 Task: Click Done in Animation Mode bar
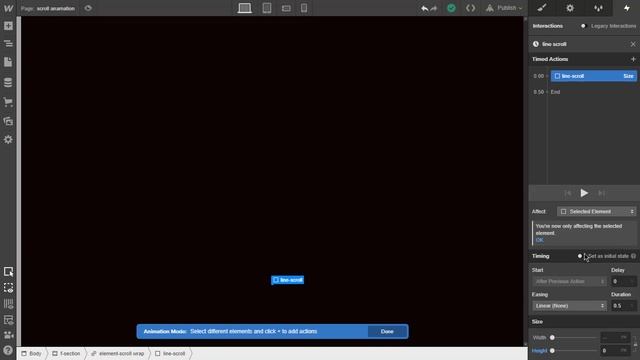point(387,331)
